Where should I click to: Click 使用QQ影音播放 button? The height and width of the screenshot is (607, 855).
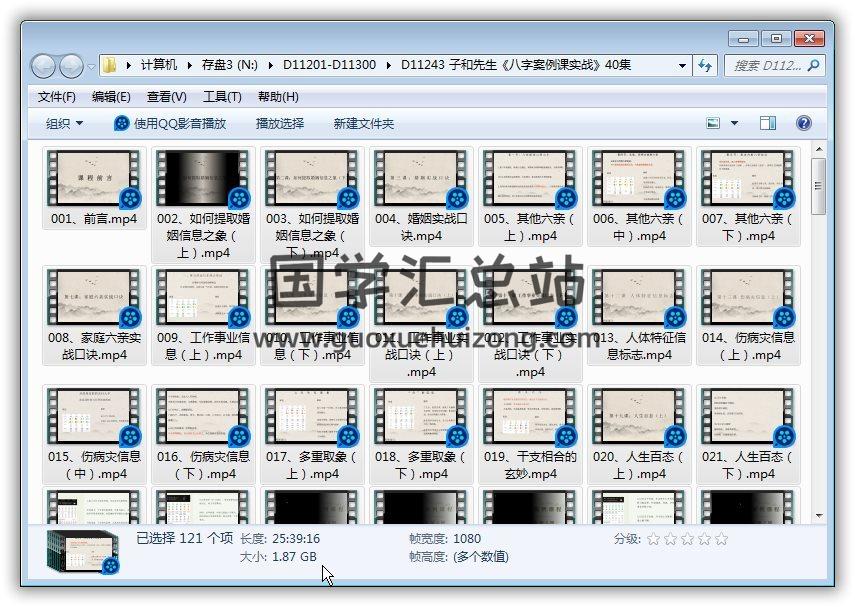pos(170,123)
